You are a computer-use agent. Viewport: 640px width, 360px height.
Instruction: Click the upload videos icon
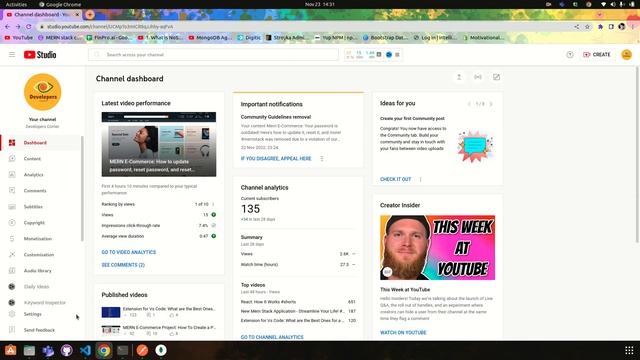coord(459,77)
